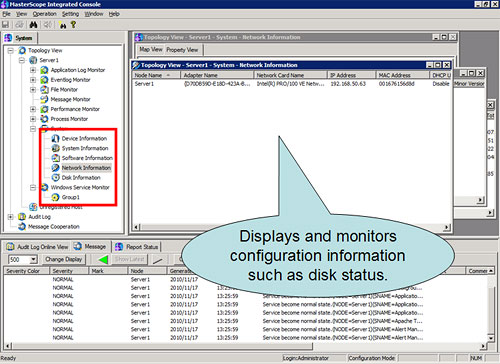Switch to Map View tab
The image size is (500, 364).
pos(151,50)
